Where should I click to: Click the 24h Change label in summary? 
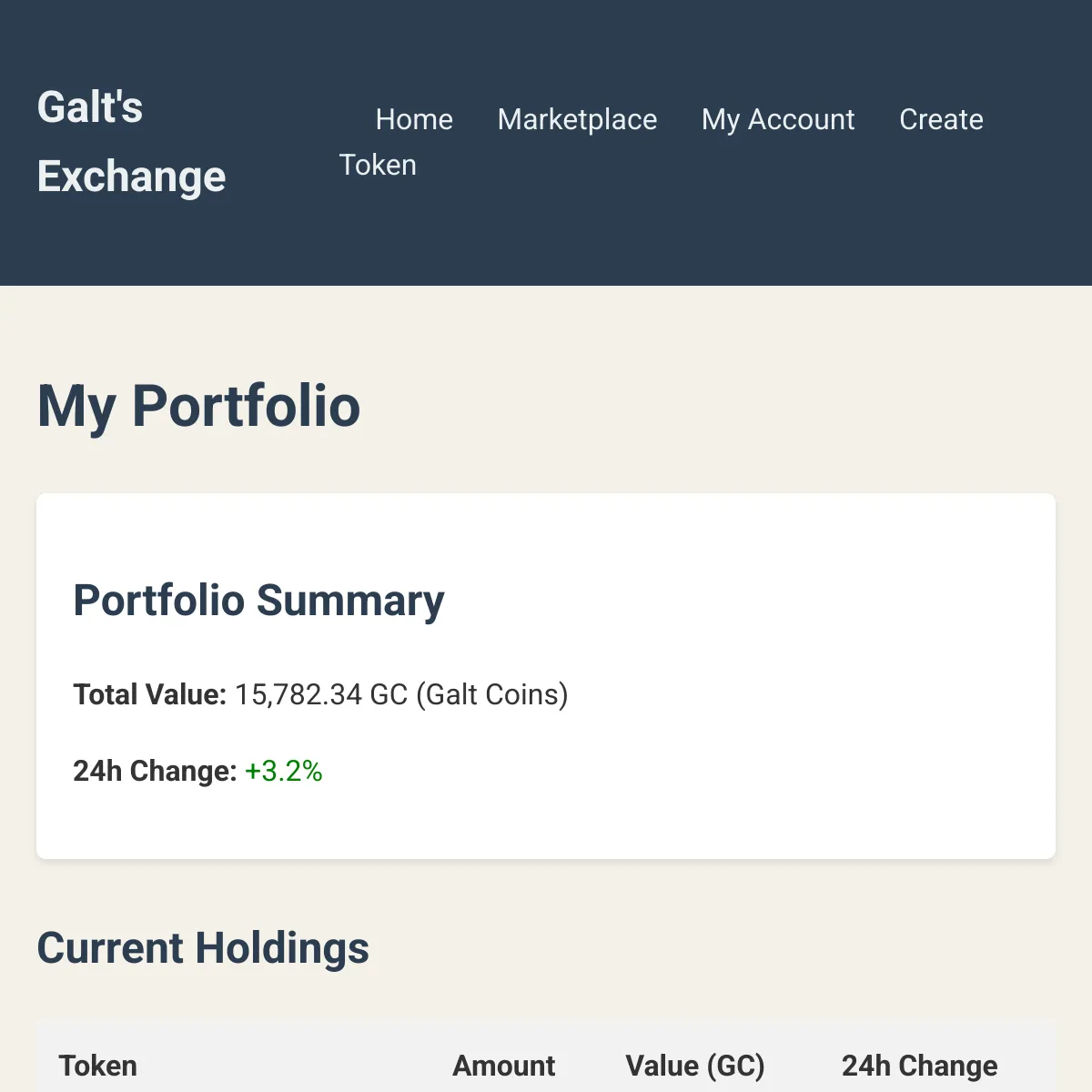click(x=154, y=771)
